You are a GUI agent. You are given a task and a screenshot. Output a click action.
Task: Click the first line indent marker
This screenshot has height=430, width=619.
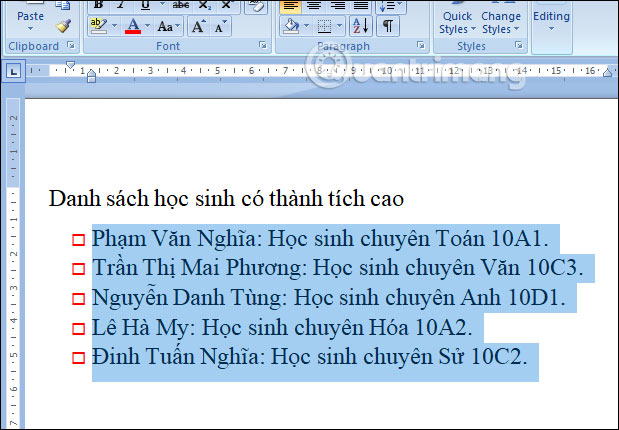70,64
